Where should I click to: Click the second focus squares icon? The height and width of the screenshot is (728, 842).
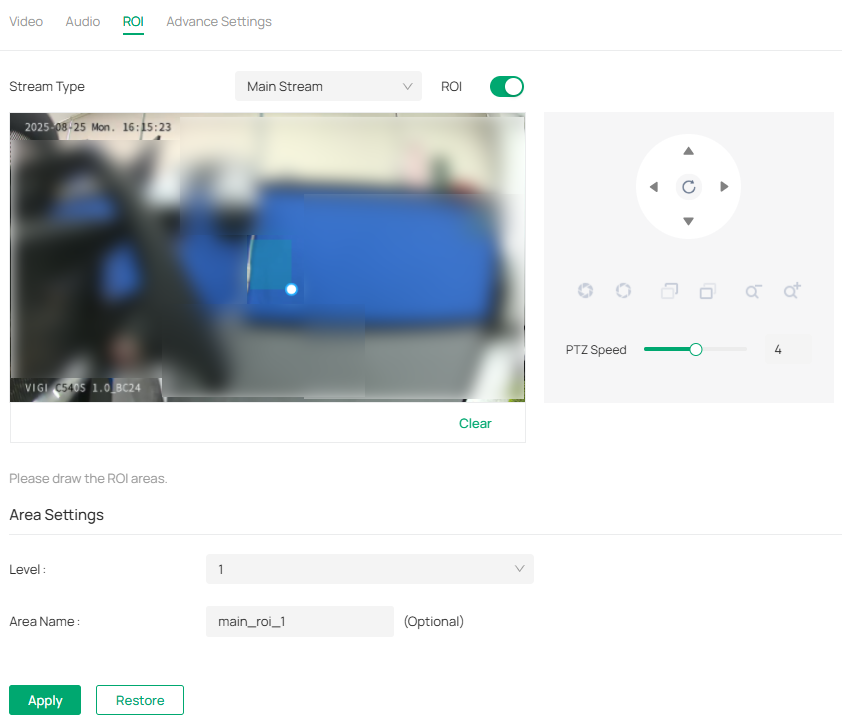(707, 291)
